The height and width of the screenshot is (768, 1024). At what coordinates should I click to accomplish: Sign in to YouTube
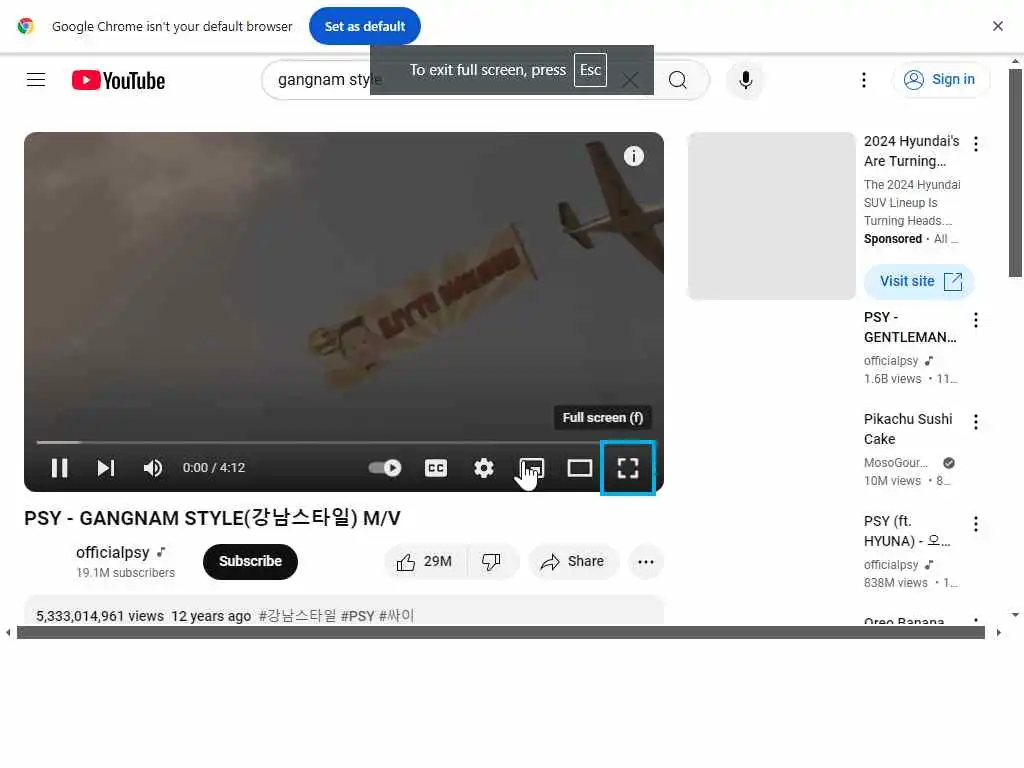940,80
